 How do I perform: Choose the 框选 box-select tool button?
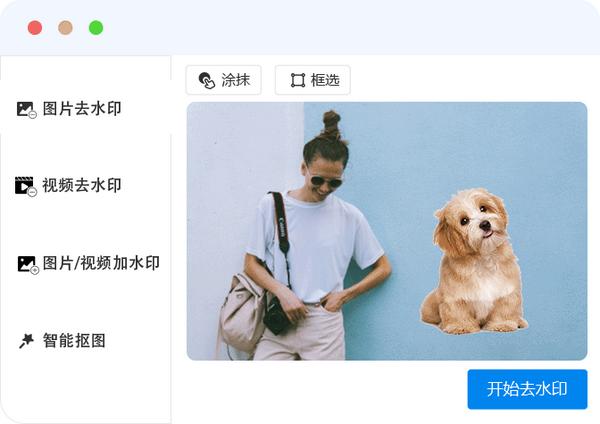click(x=313, y=80)
